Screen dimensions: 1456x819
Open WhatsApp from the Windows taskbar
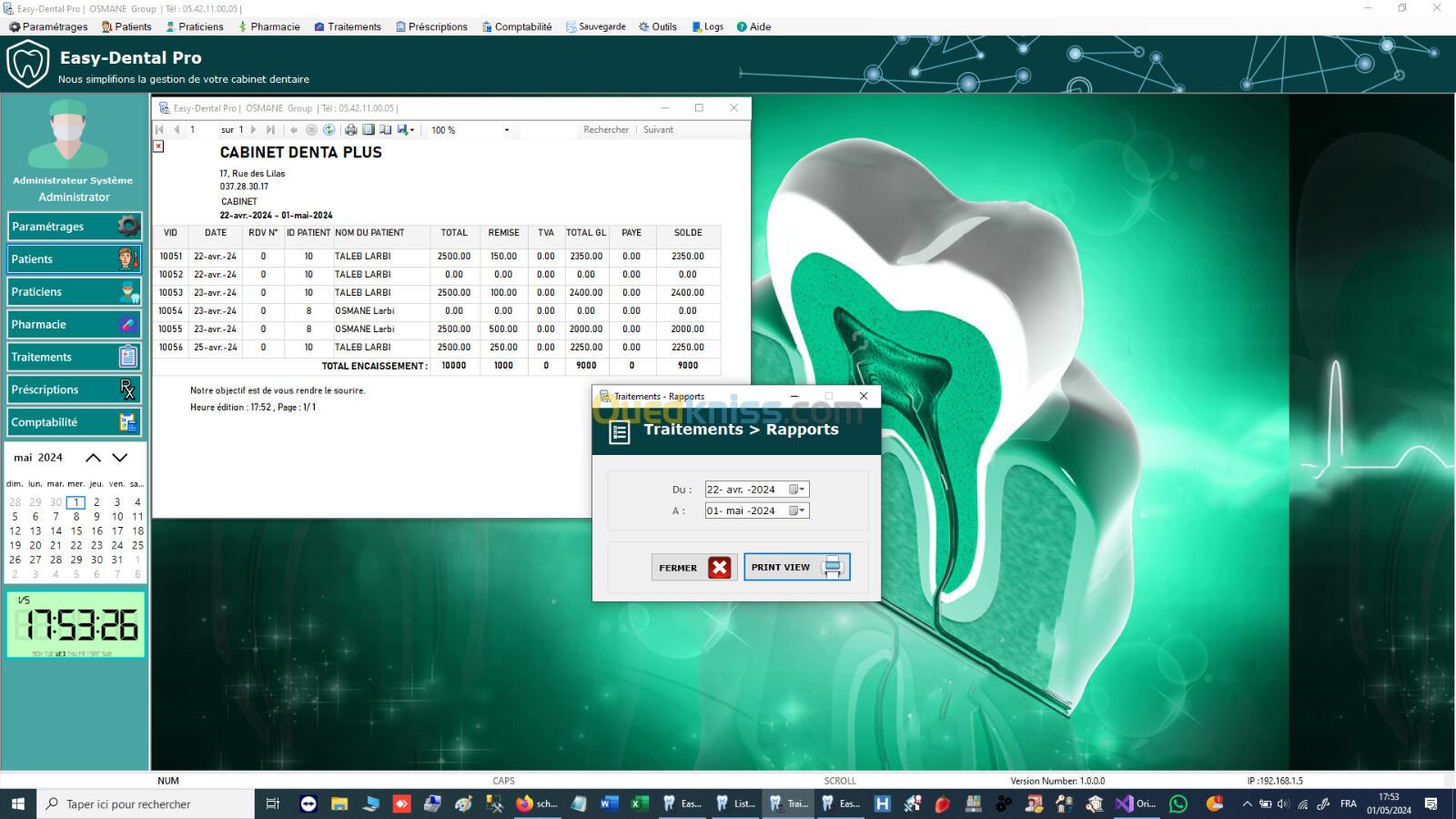[x=1178, y=804]
